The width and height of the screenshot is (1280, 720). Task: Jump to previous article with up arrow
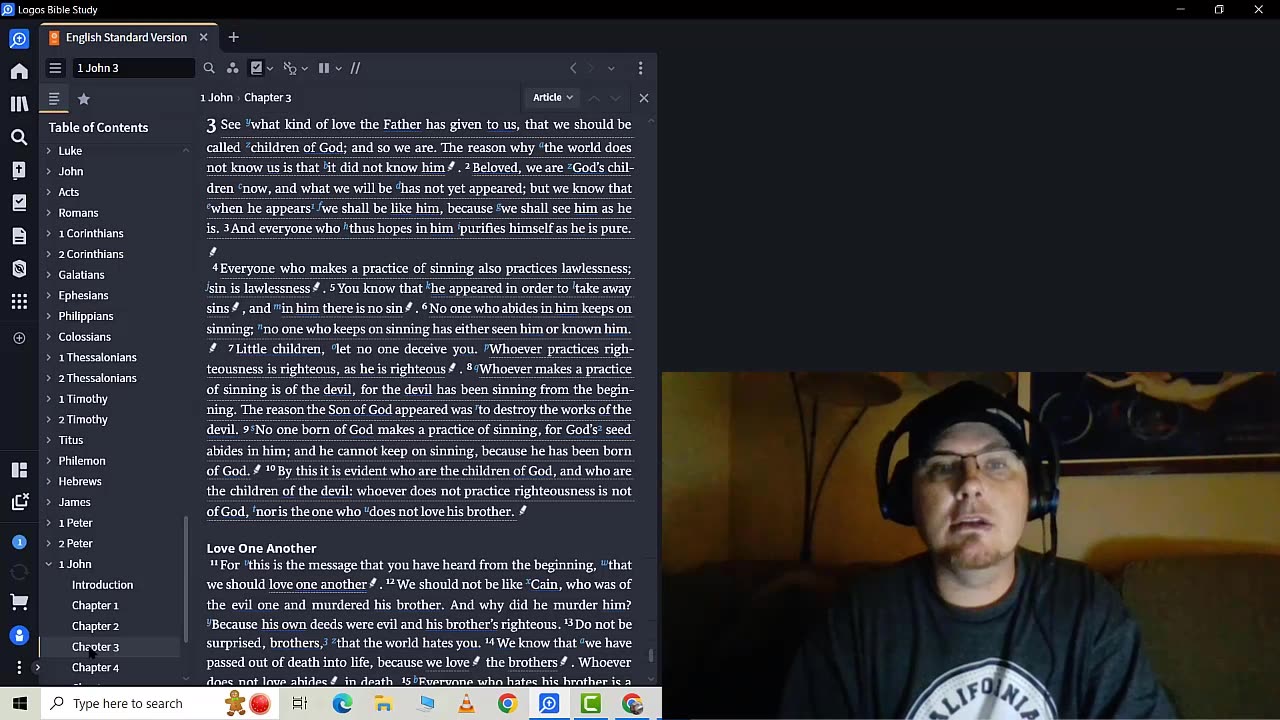pos(593,97)
